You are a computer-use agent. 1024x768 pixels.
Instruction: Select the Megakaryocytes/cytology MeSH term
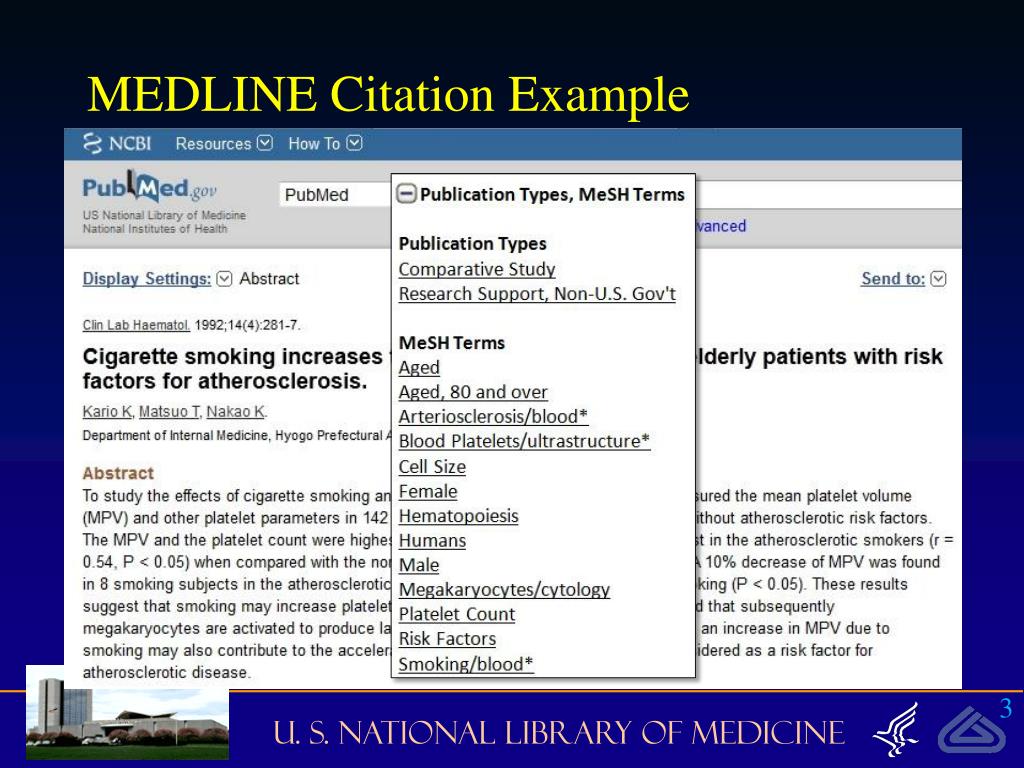pyautogui.click(x=504, y=590)
